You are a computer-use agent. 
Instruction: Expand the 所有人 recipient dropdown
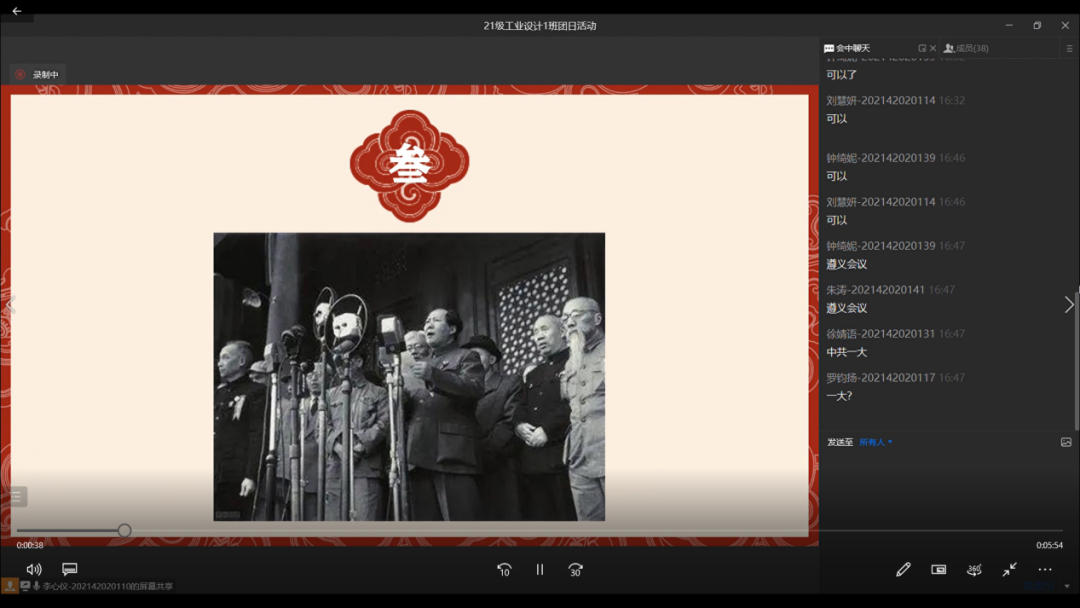[875, 442]
